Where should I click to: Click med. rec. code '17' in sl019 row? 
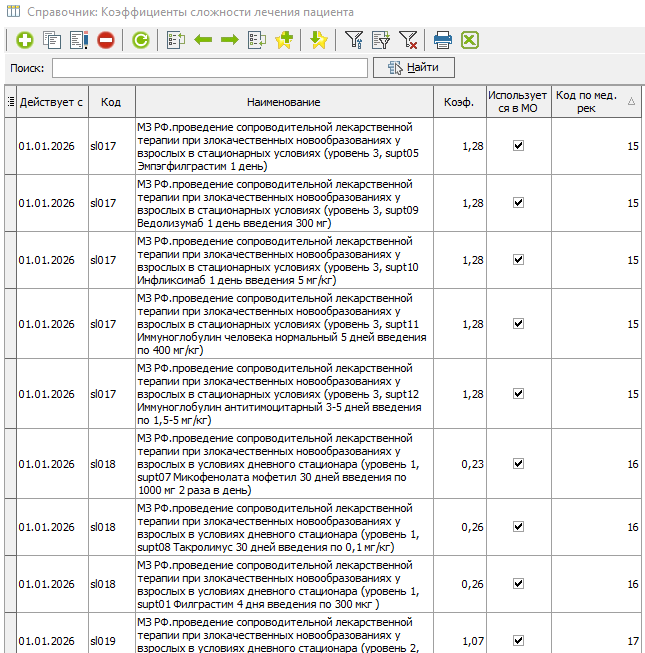click(x=633, y=641)
